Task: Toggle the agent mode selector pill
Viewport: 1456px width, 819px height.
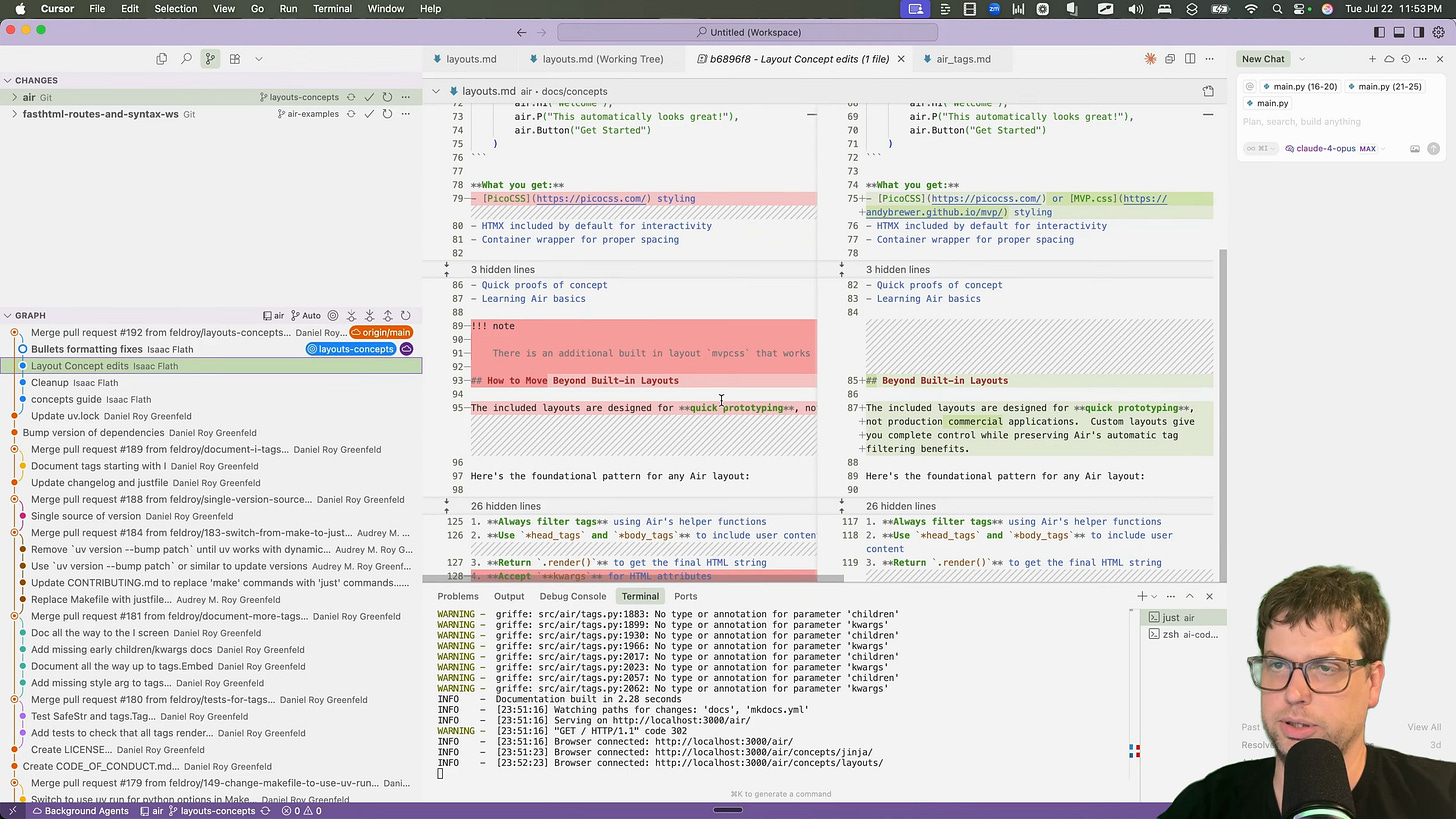Action: tap(1262, 149)
